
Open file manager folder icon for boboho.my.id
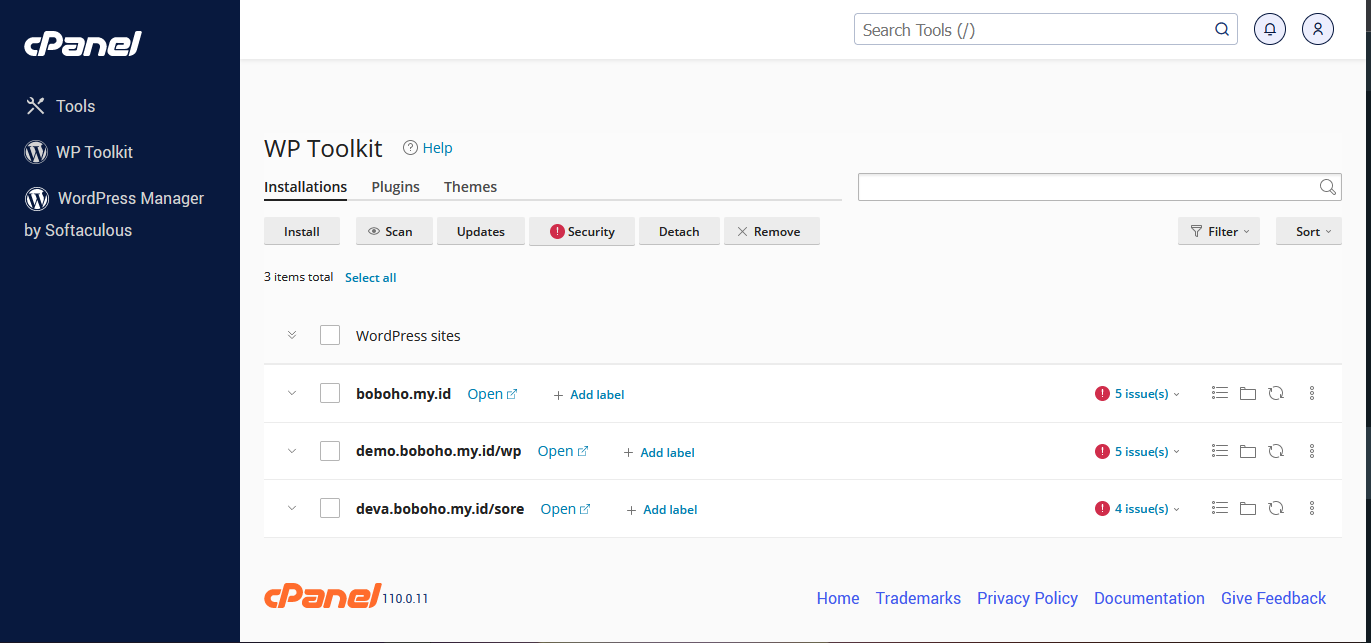click(1247, 393)
